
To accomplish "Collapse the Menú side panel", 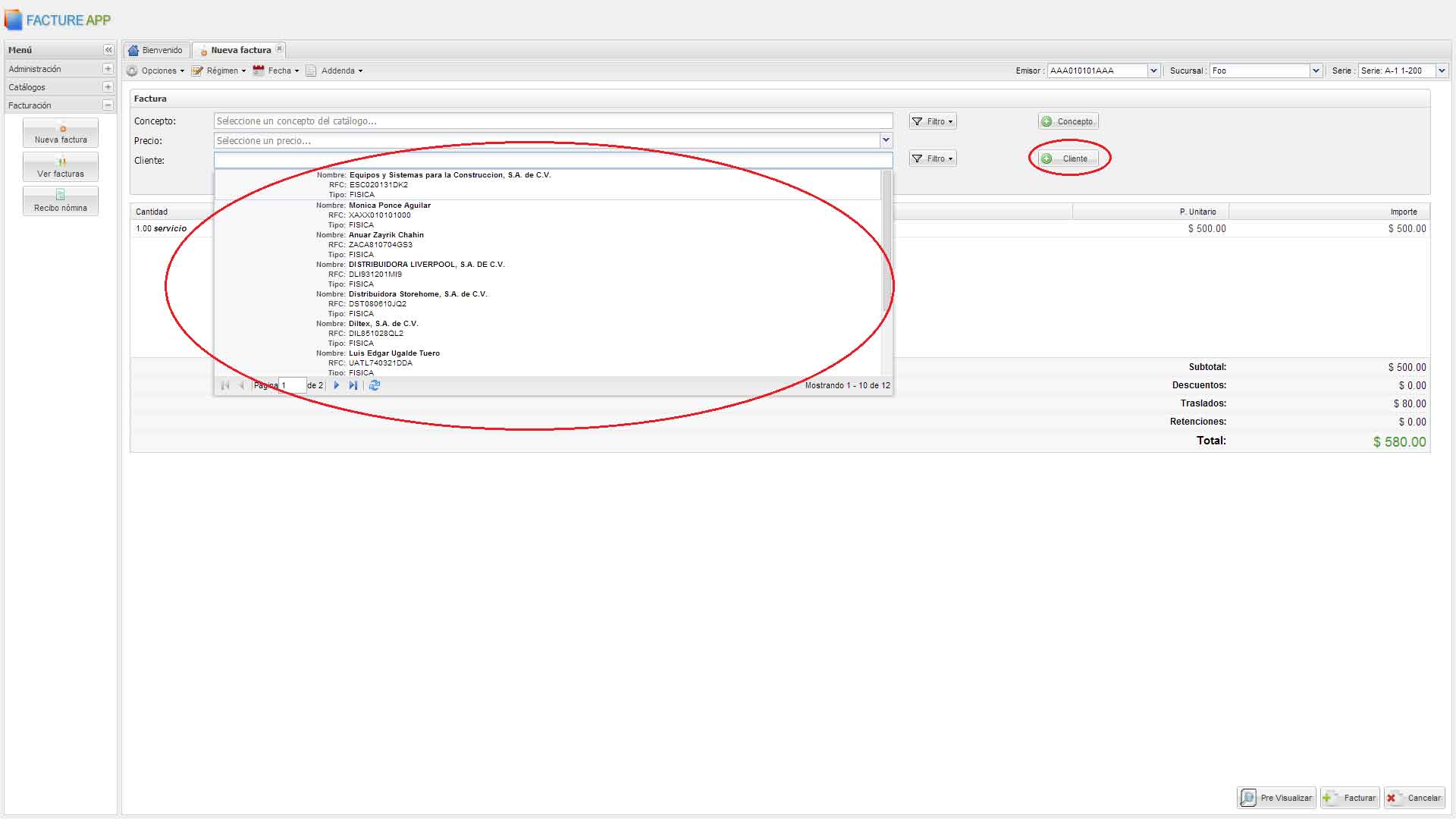I will [x=108, y=50].
